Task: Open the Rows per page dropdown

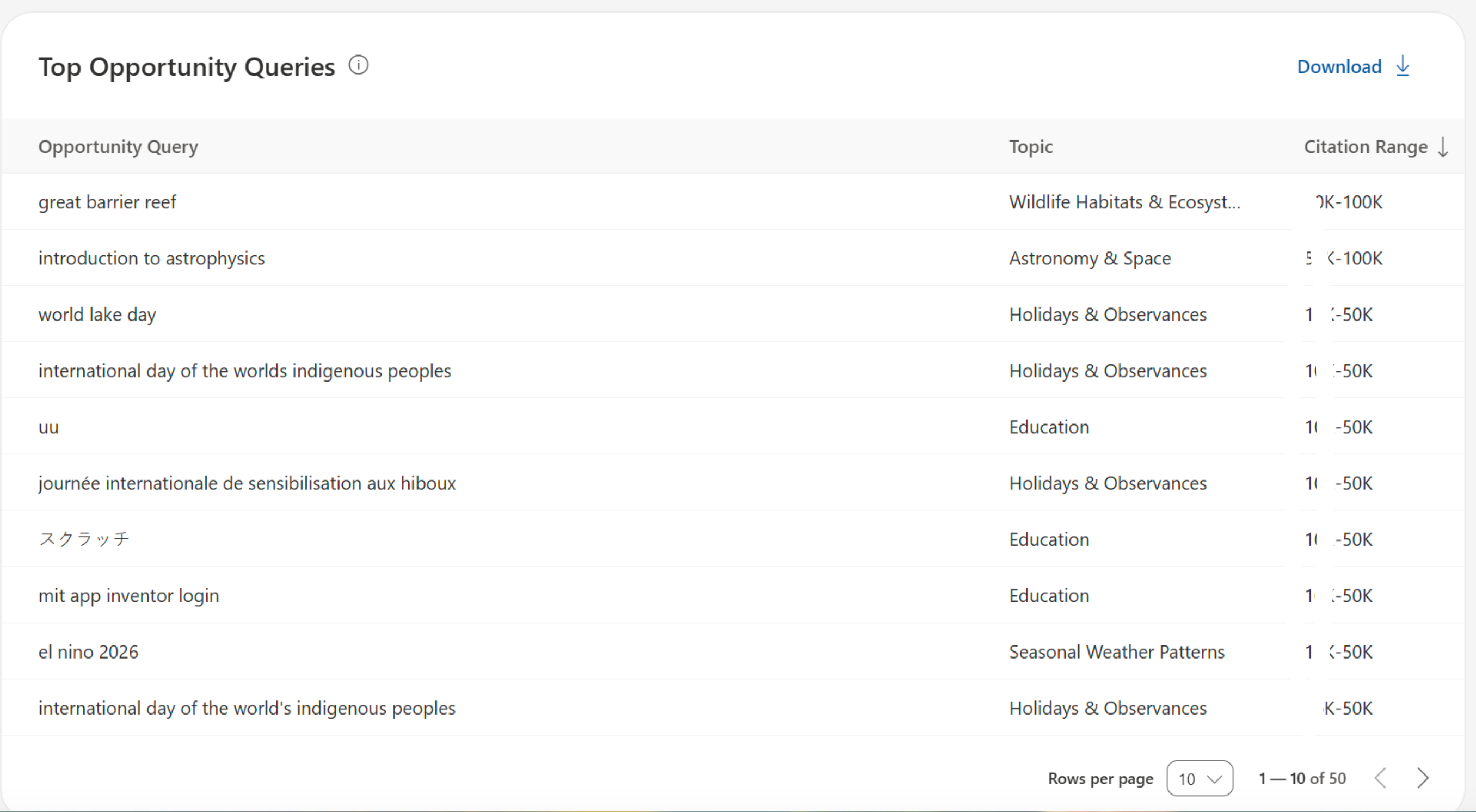Action: [x=1200, y=778]
